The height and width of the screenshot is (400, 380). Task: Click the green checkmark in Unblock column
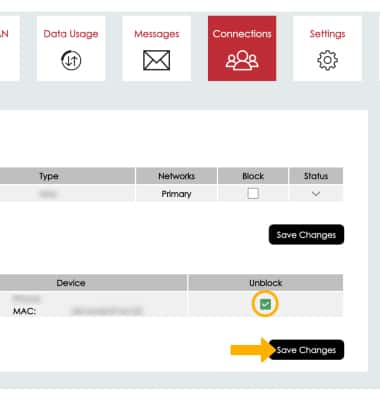pyautogui.click(x=265, y=304)
